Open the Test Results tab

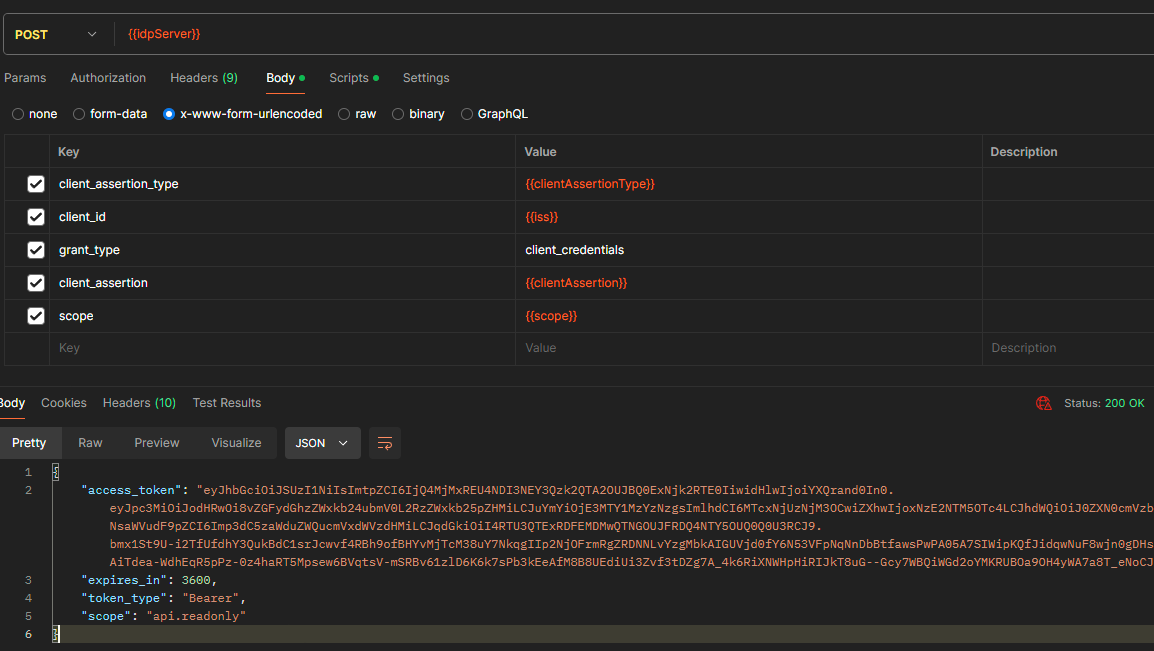[227, 403]
